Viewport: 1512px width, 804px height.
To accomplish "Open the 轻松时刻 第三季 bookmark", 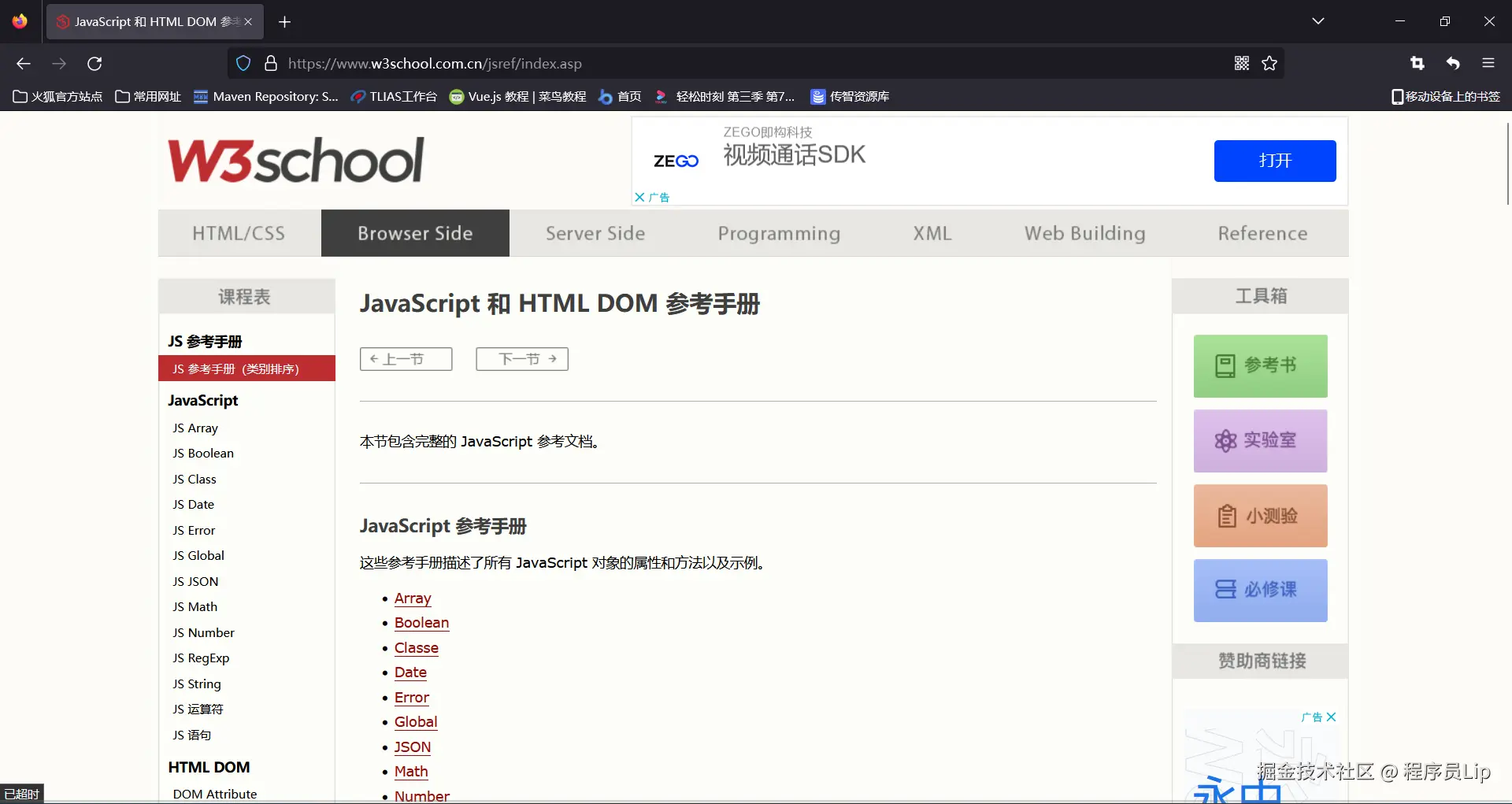I will tap(724, 96).
